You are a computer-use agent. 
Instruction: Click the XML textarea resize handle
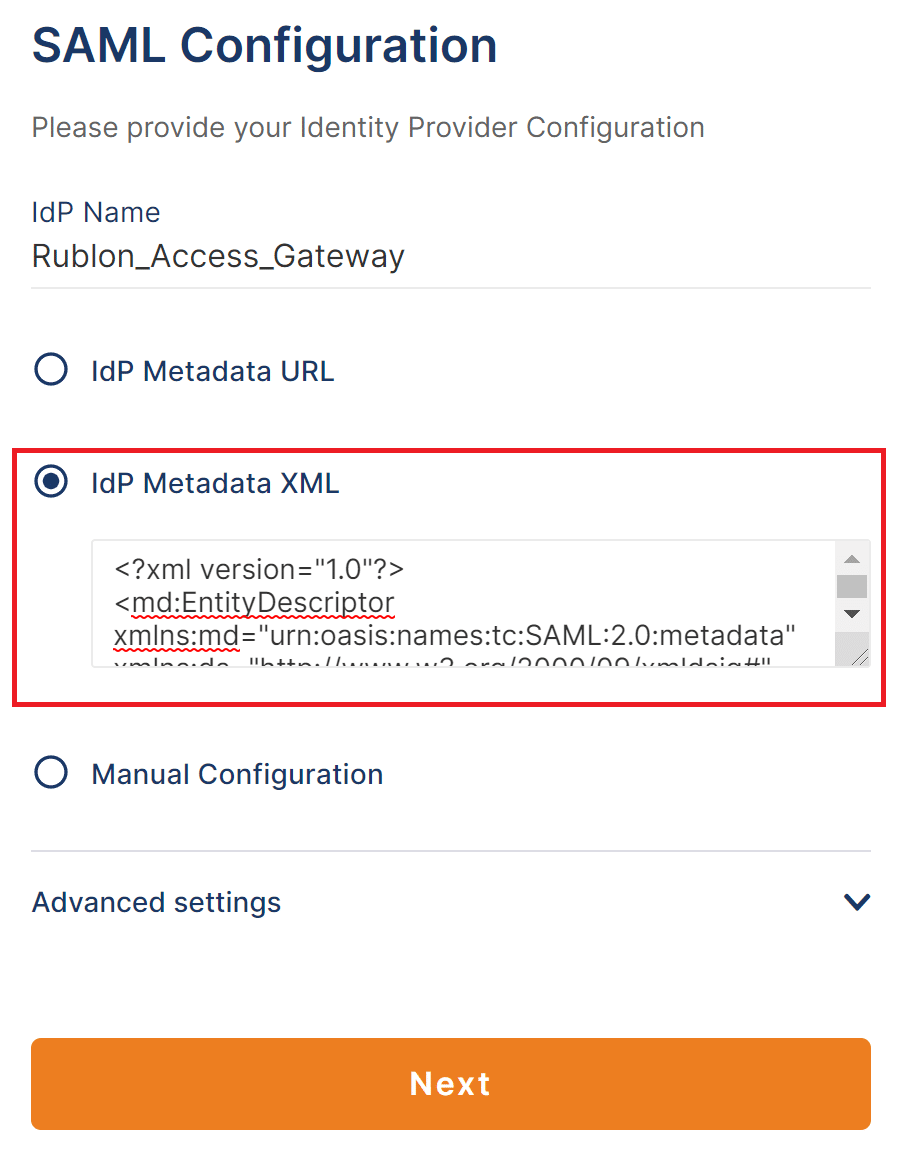[x=859, y=655]
